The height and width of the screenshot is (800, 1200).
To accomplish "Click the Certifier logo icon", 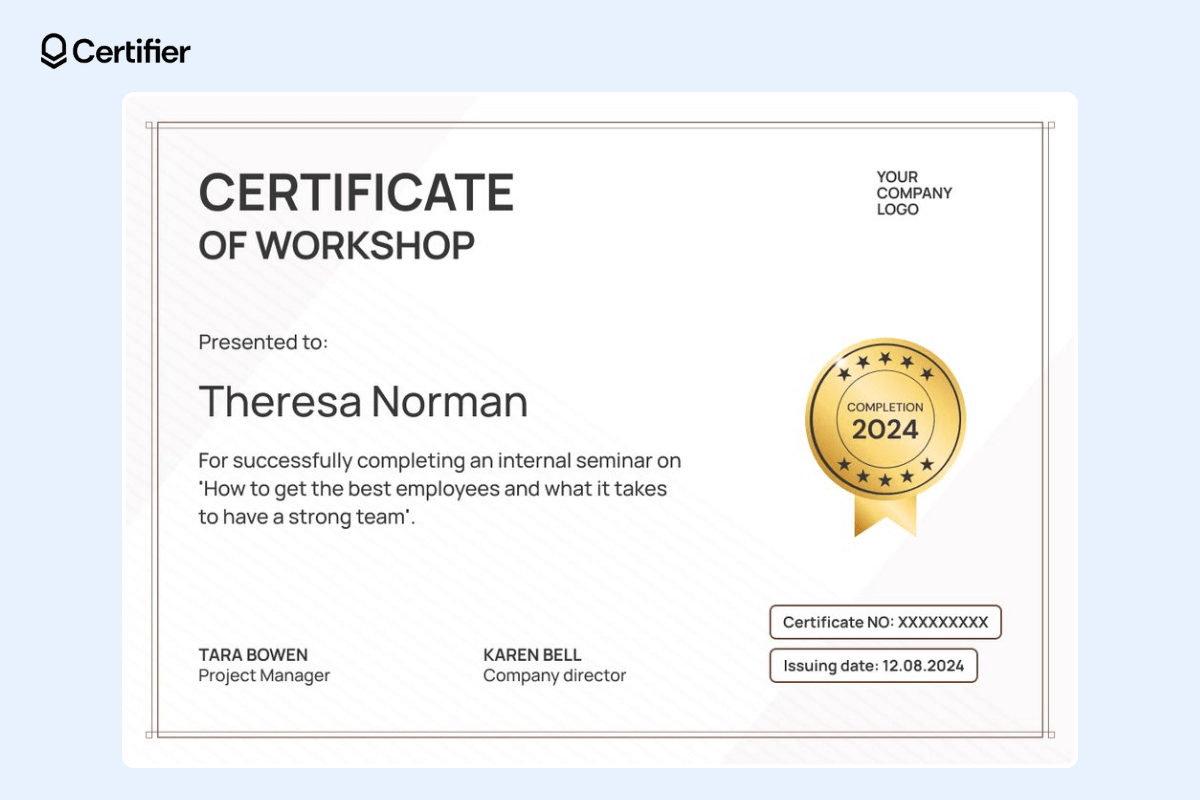I will point(52,51).
